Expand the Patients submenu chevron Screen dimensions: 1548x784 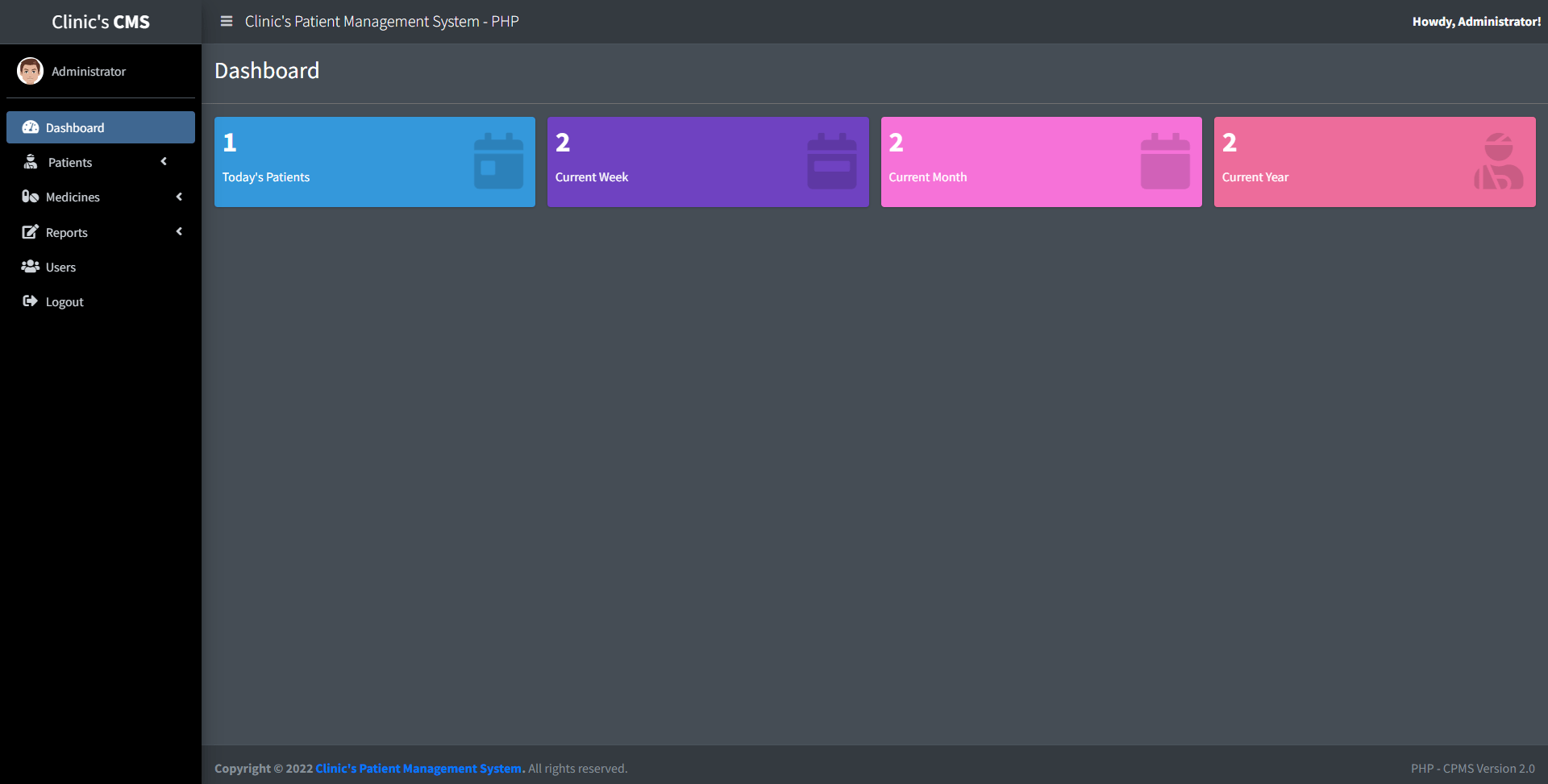tap(164, 161)
